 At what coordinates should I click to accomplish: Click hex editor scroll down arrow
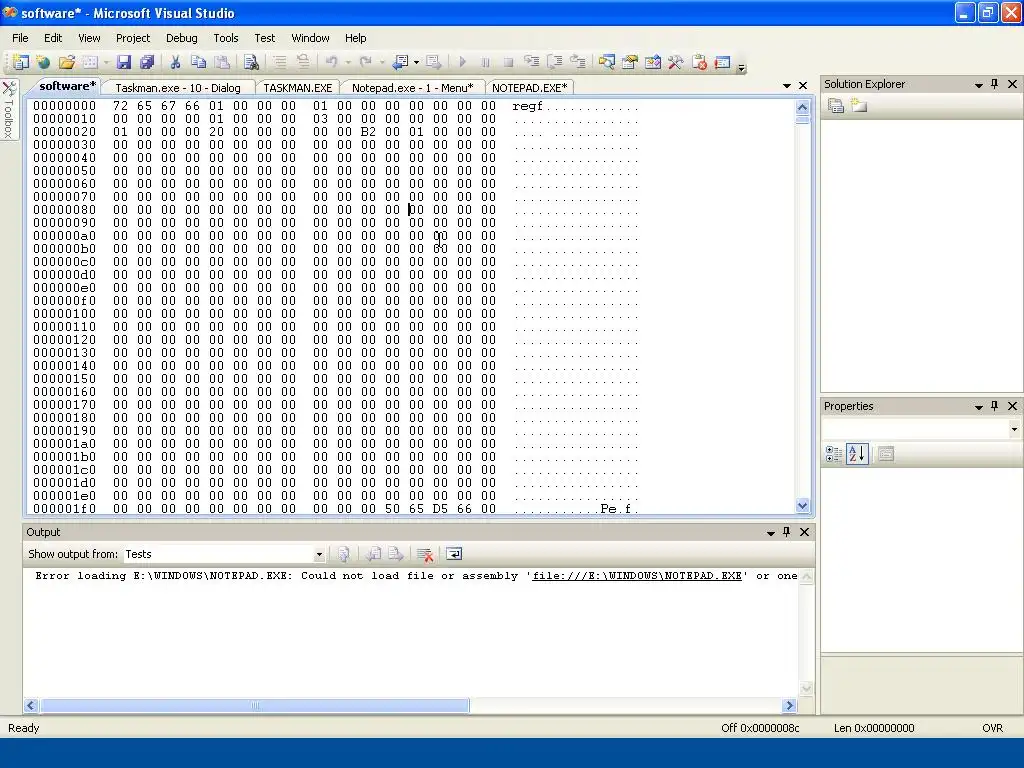[x=803, y=505]
